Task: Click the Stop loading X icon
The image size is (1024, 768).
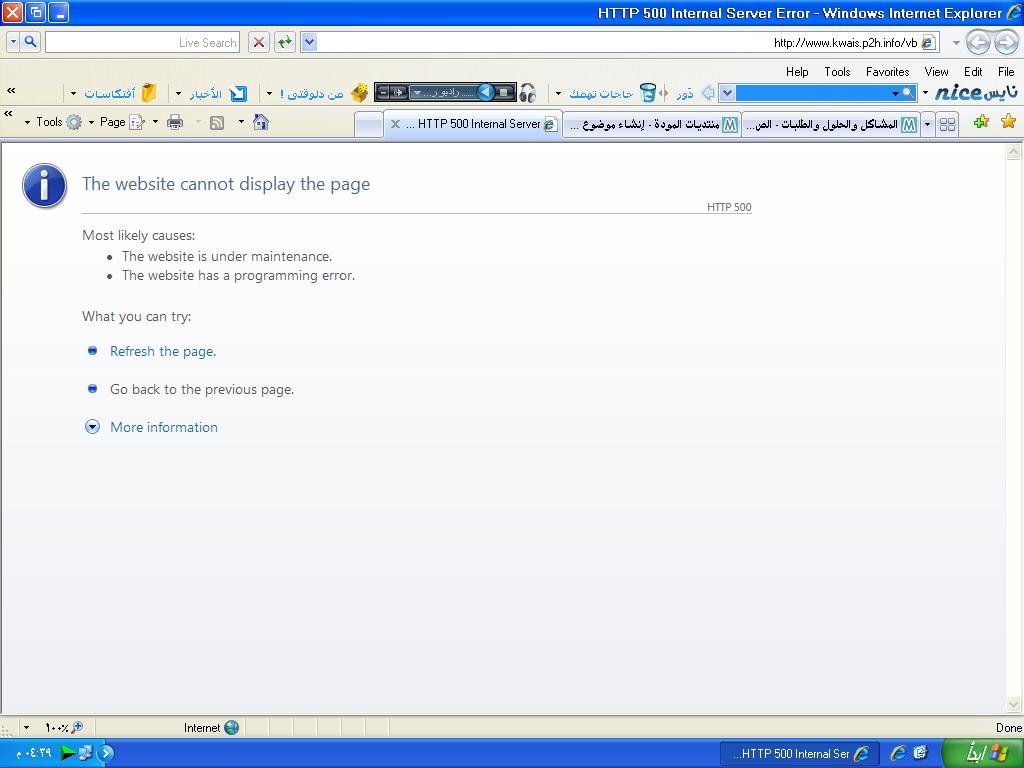Action: [259, 42]
